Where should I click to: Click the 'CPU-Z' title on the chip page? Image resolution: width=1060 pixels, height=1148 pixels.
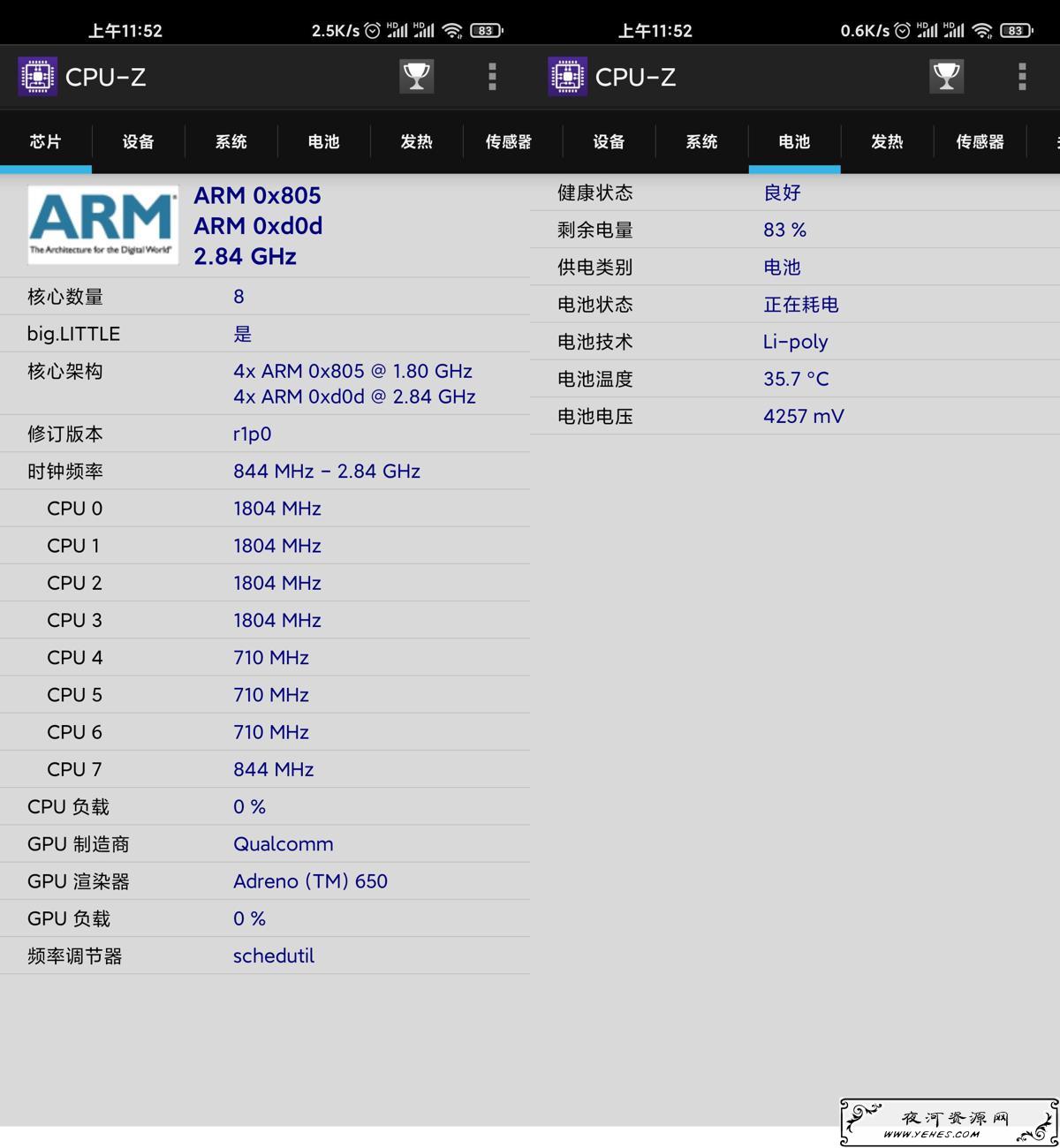[106, 77]
